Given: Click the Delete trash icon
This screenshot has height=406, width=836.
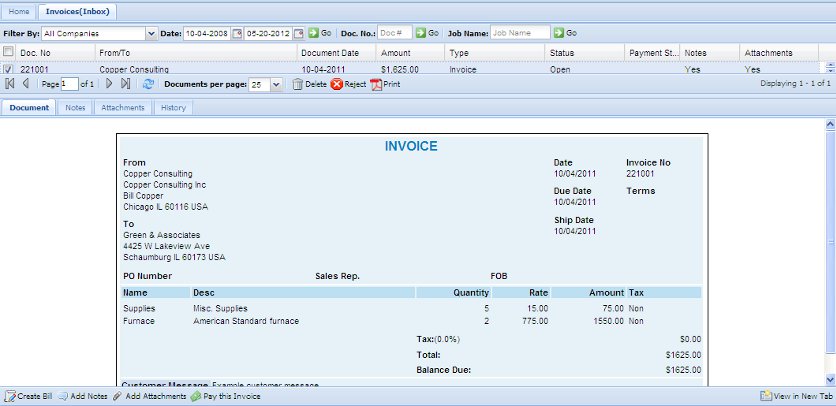Looking at the screenshot, I should [297, 85].
